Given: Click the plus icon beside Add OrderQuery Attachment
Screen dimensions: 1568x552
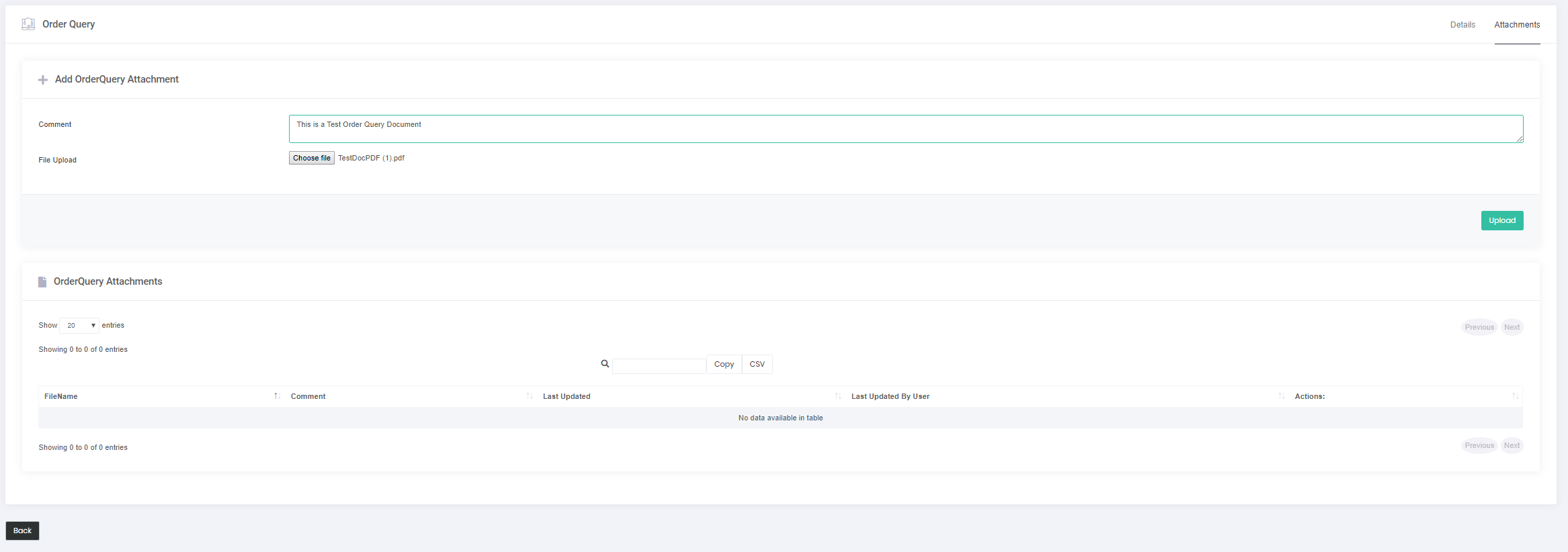Looking at the screenshot, I should coord(43,80).
